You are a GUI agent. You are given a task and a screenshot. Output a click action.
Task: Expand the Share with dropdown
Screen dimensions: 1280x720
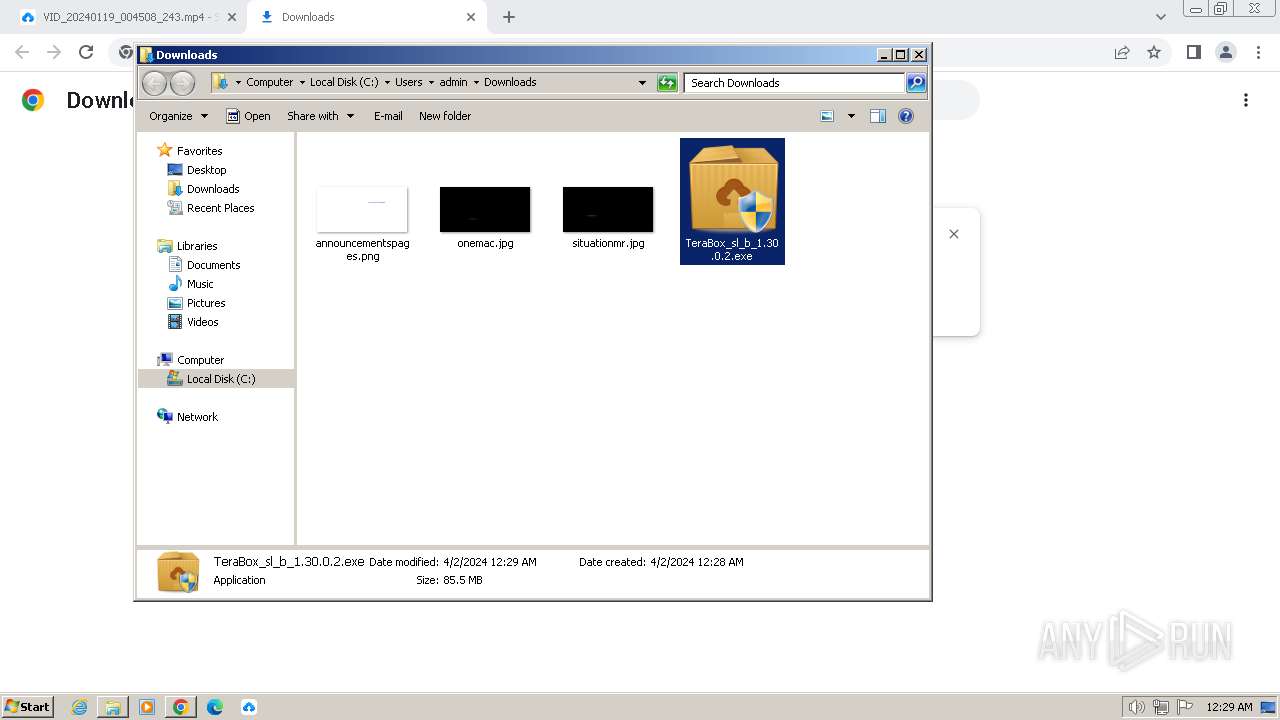(x=320, y=116)
